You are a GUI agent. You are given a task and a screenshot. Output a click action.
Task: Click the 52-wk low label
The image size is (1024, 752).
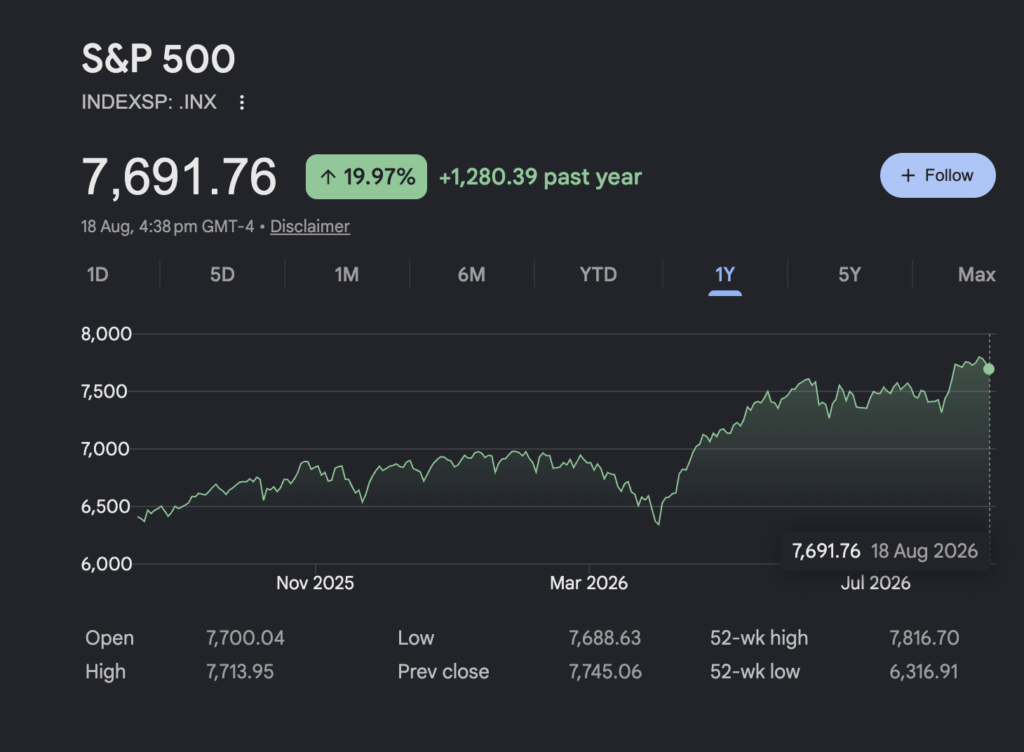755,672
